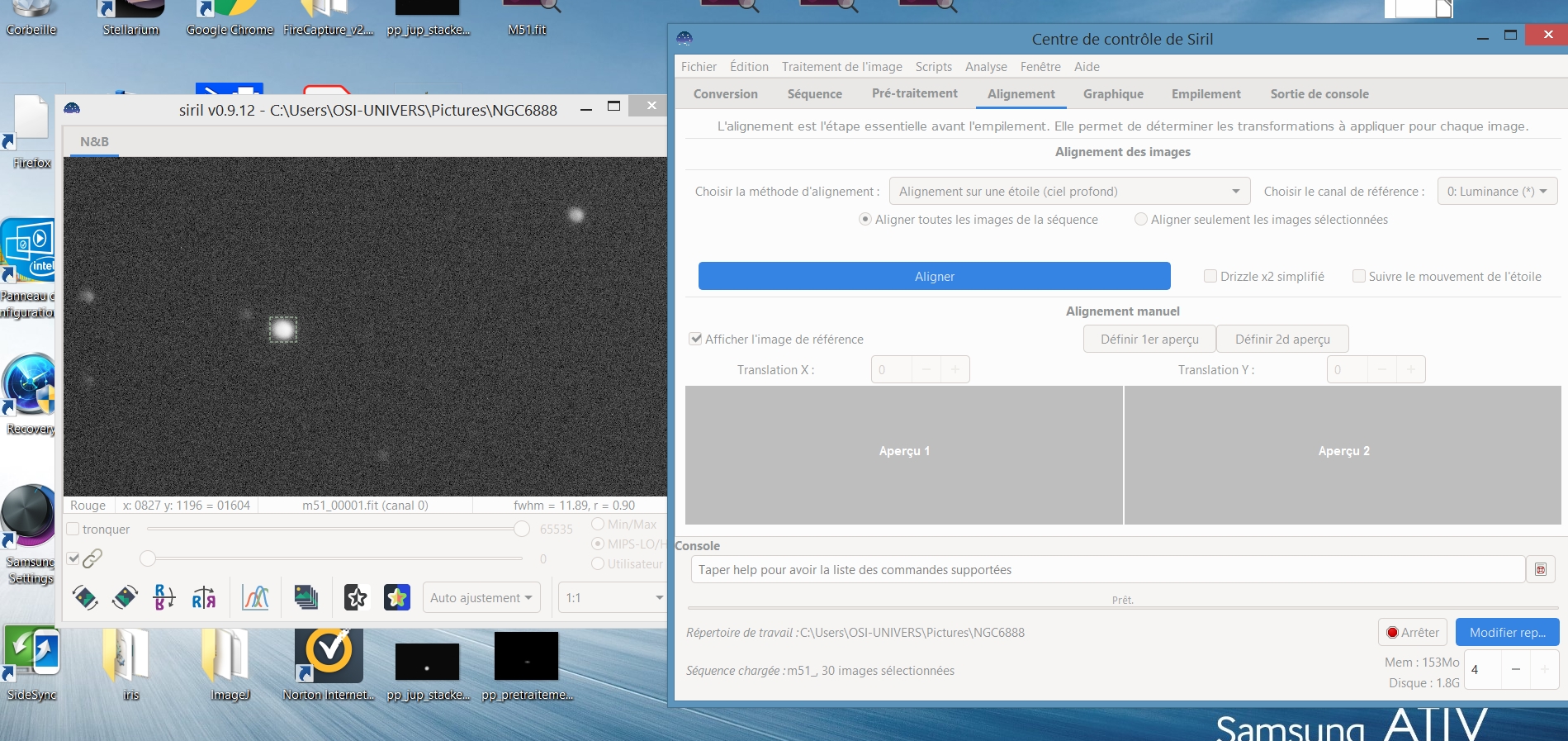This screenshot has height=741, width=1568.
Task: Rotate the image counter-clockwise
Action: click(x=85, y=597)
